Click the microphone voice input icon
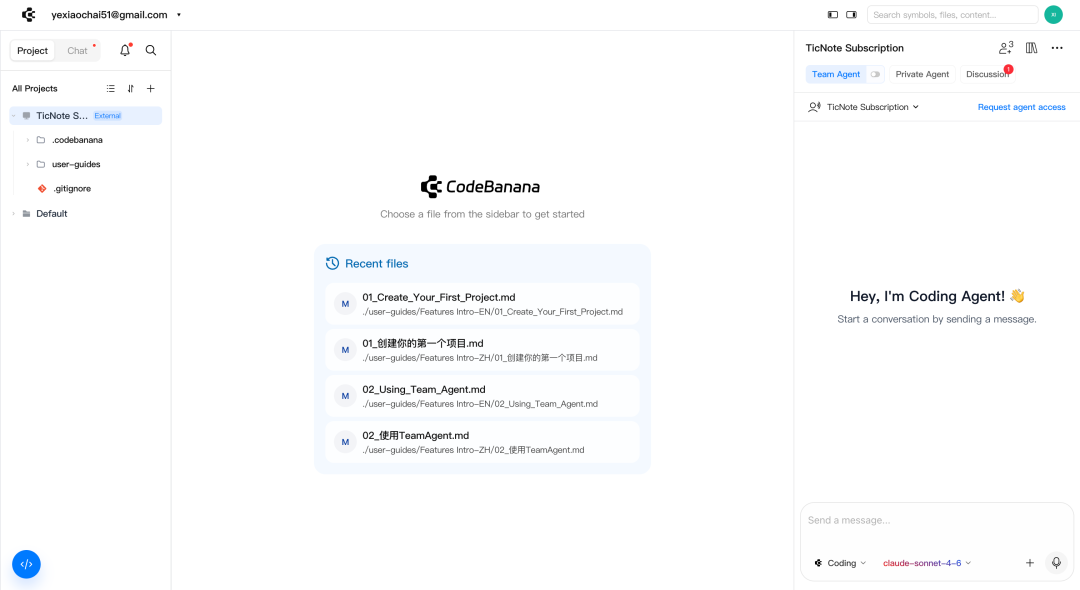This screenshot has height=590, width=1080. point(1055,563)
